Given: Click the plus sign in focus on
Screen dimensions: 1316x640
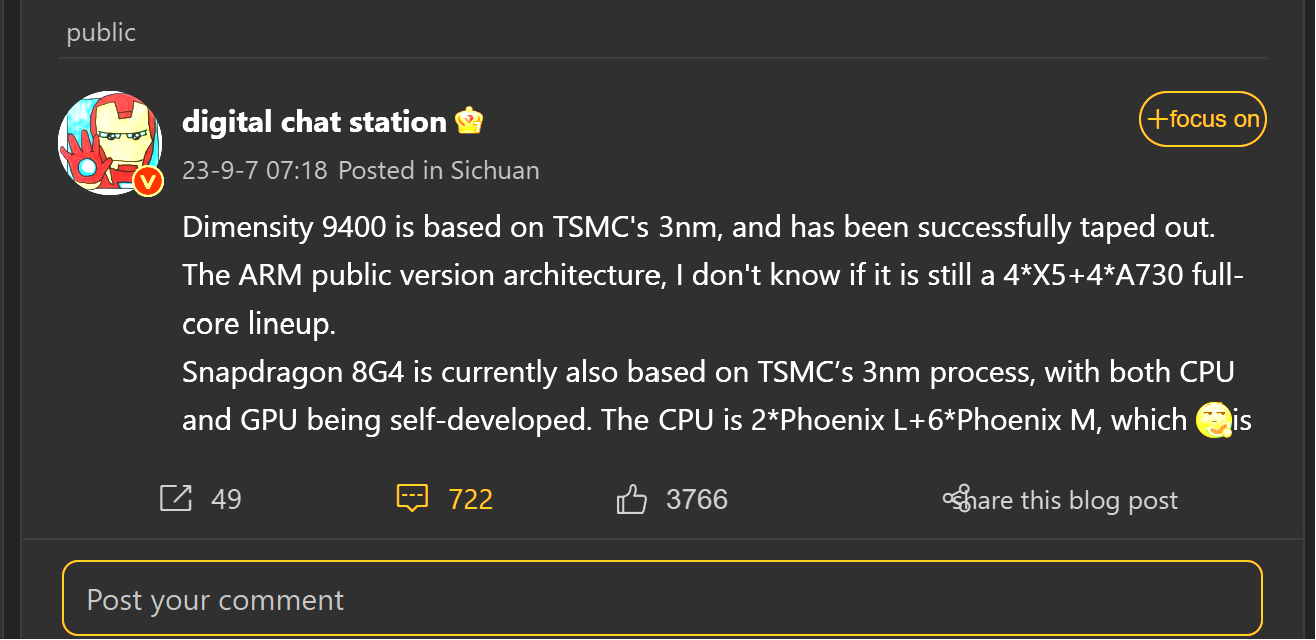Looking at the screenshot, I should [1157, 119].
